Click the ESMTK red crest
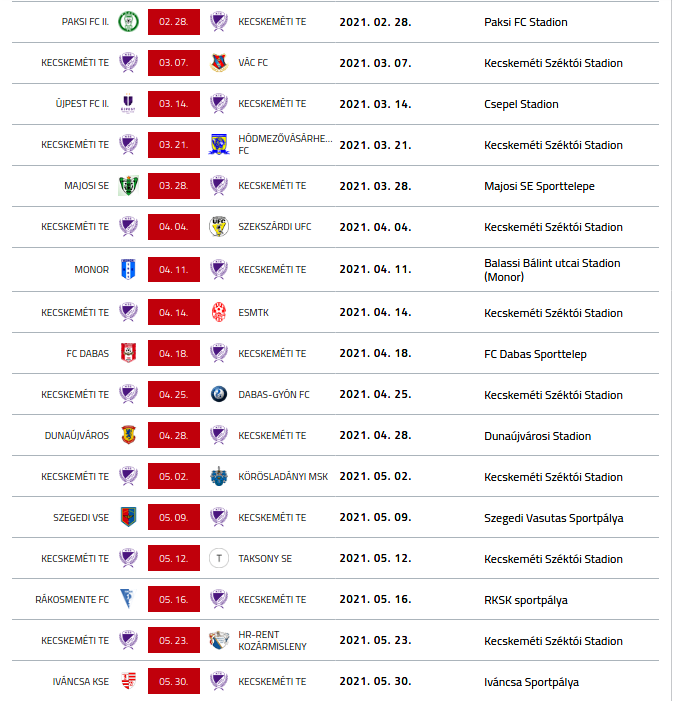The width and height of the screenshot is (673, 701). point(219,312)
